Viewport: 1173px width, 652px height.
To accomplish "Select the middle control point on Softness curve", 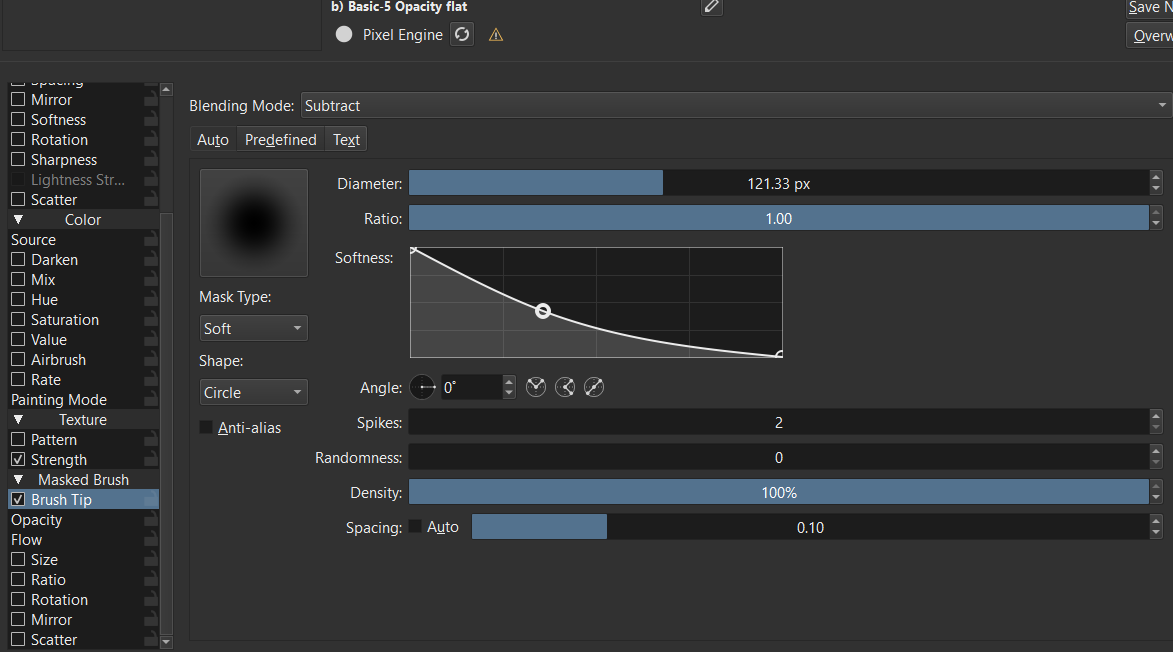I will click(543, 311).
